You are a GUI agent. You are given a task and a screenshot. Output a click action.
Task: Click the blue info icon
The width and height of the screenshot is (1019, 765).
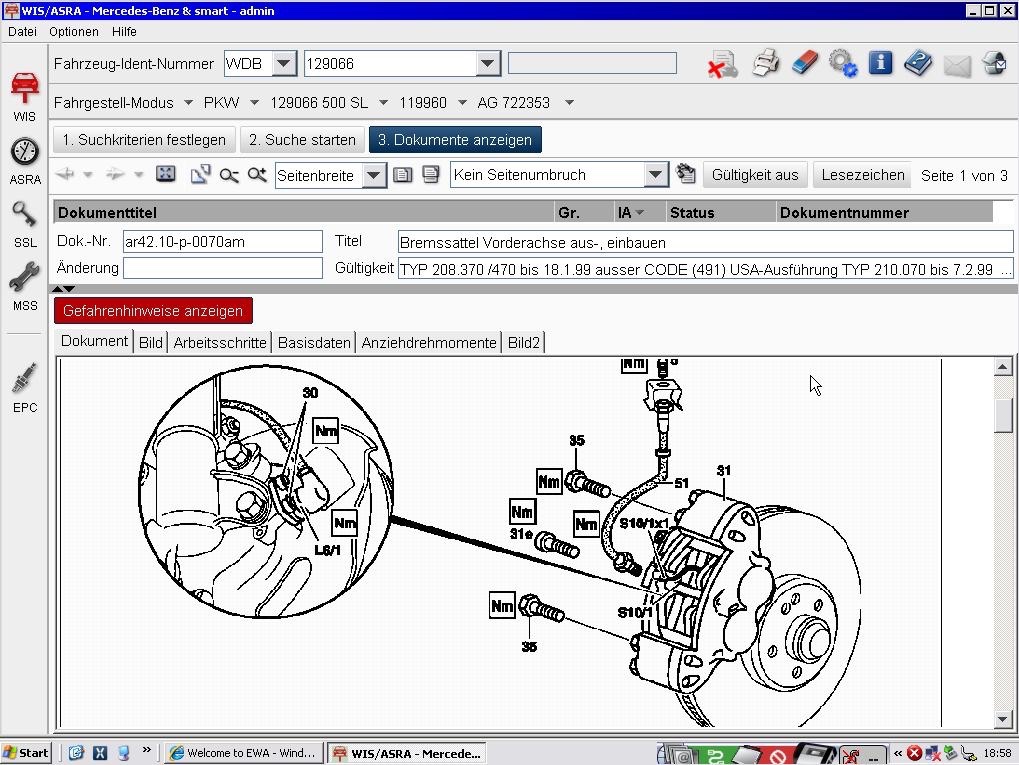pos(881,63)
